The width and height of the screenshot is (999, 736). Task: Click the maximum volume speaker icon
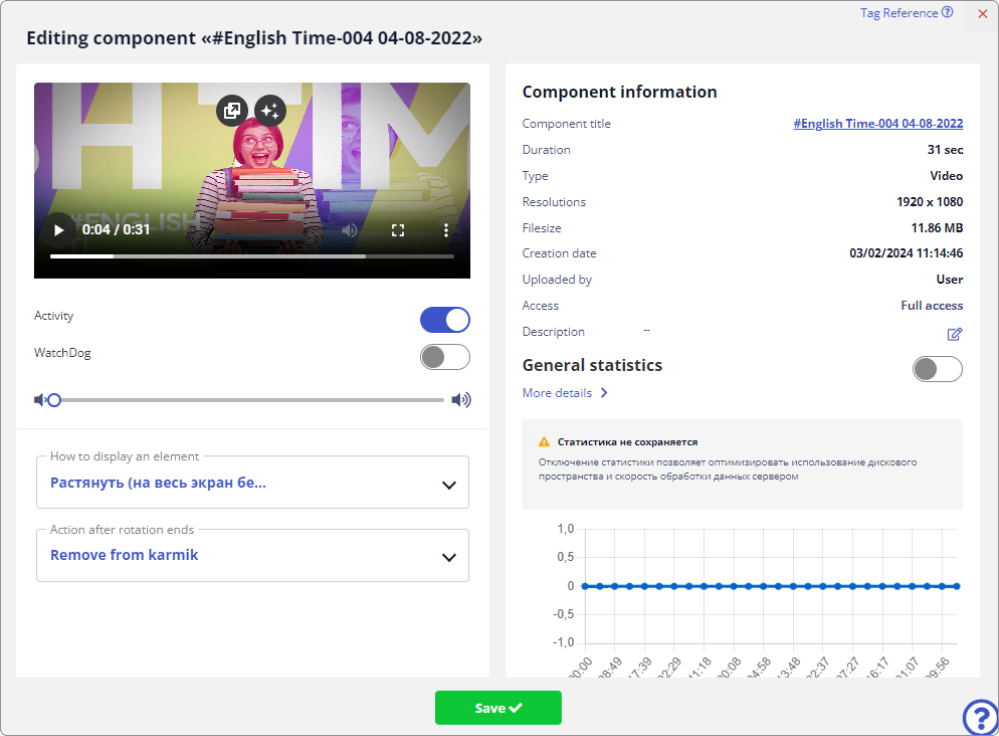pyautogui.click(x=460, y=400)
